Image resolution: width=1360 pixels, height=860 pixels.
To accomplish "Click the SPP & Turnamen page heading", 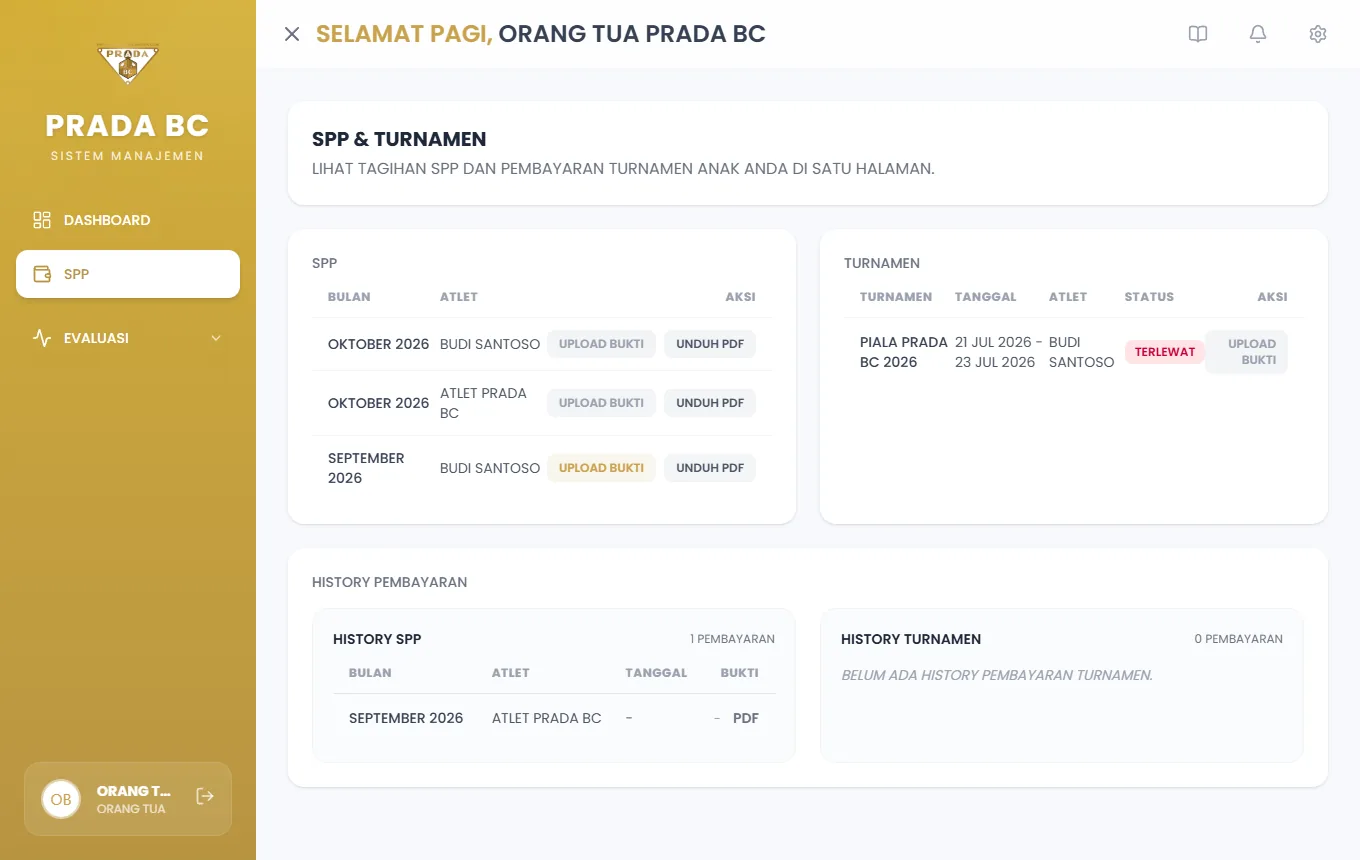I will pyautogui.click(x=399, y=139).
